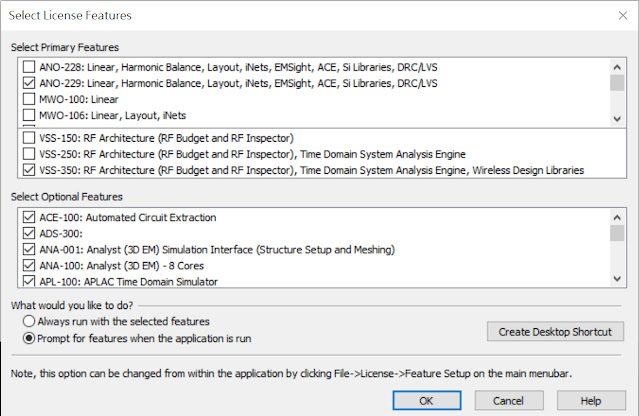Confirm selection with the OK button
The width and height of the screenshot is (639, 416).
[x=426, y=400]
